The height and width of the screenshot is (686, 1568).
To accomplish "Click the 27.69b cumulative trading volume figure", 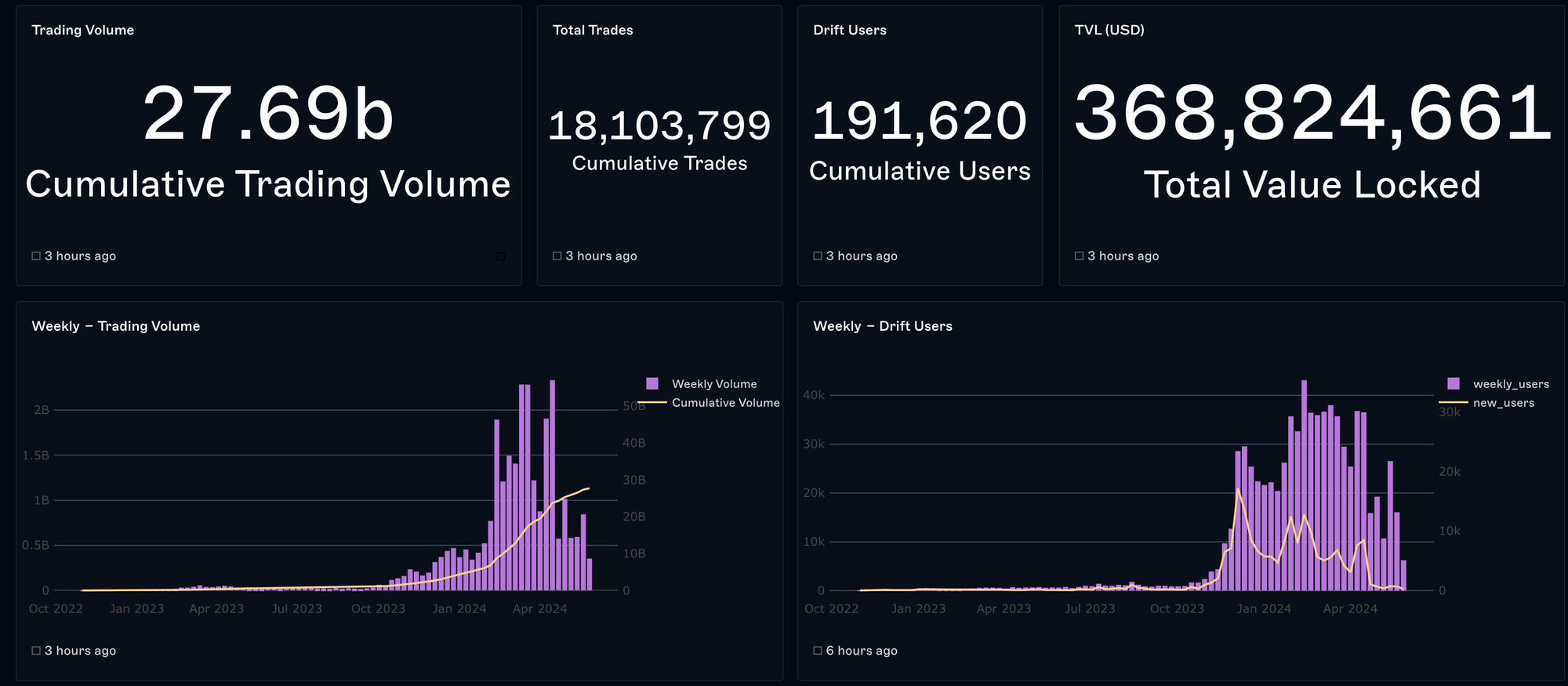I will click(x=268, y=114).
